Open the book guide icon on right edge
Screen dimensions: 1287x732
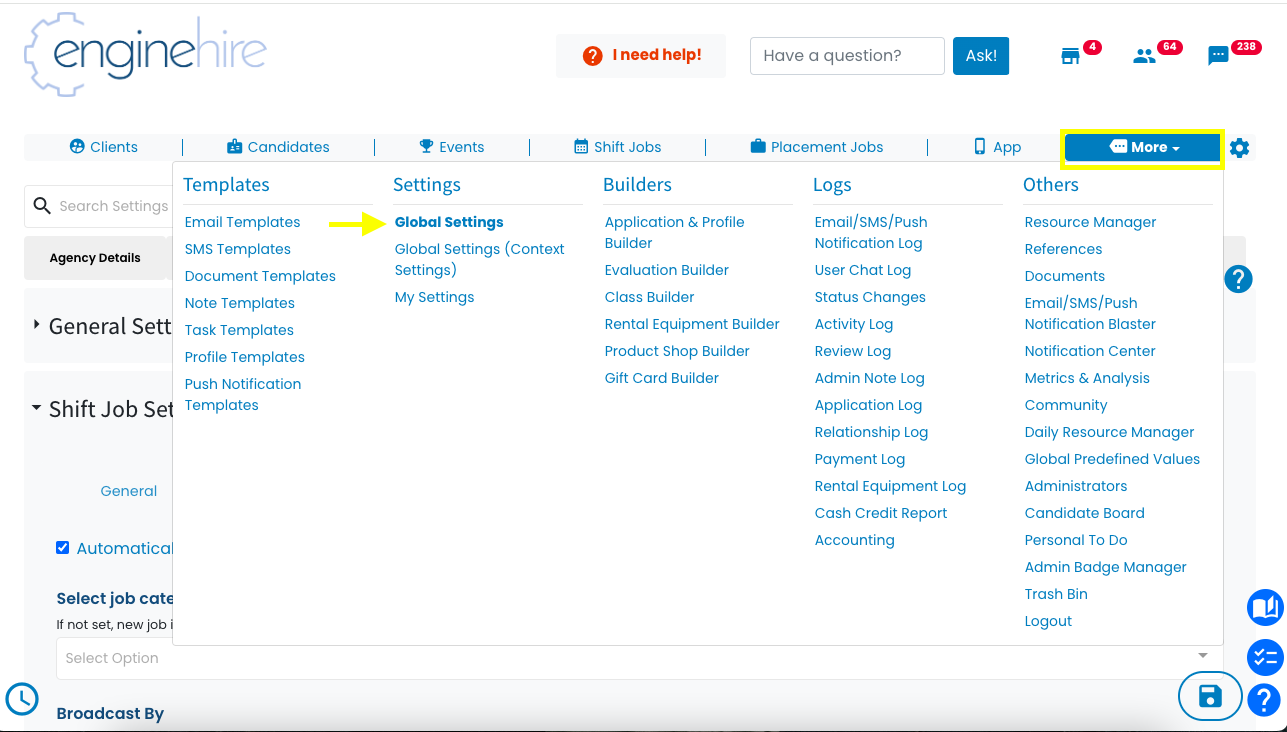pyautogui.click(x=1265, y=607)
